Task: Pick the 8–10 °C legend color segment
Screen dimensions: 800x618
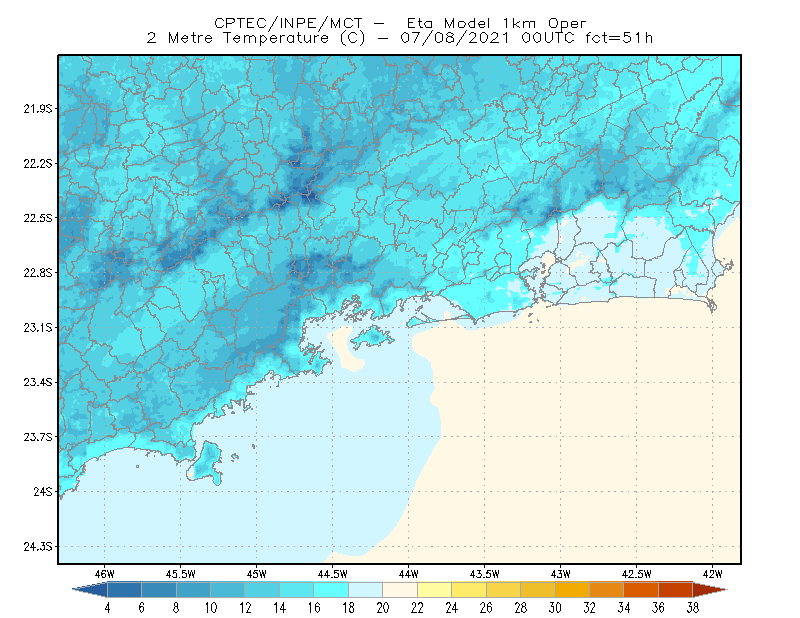Action: pos(193,590)
